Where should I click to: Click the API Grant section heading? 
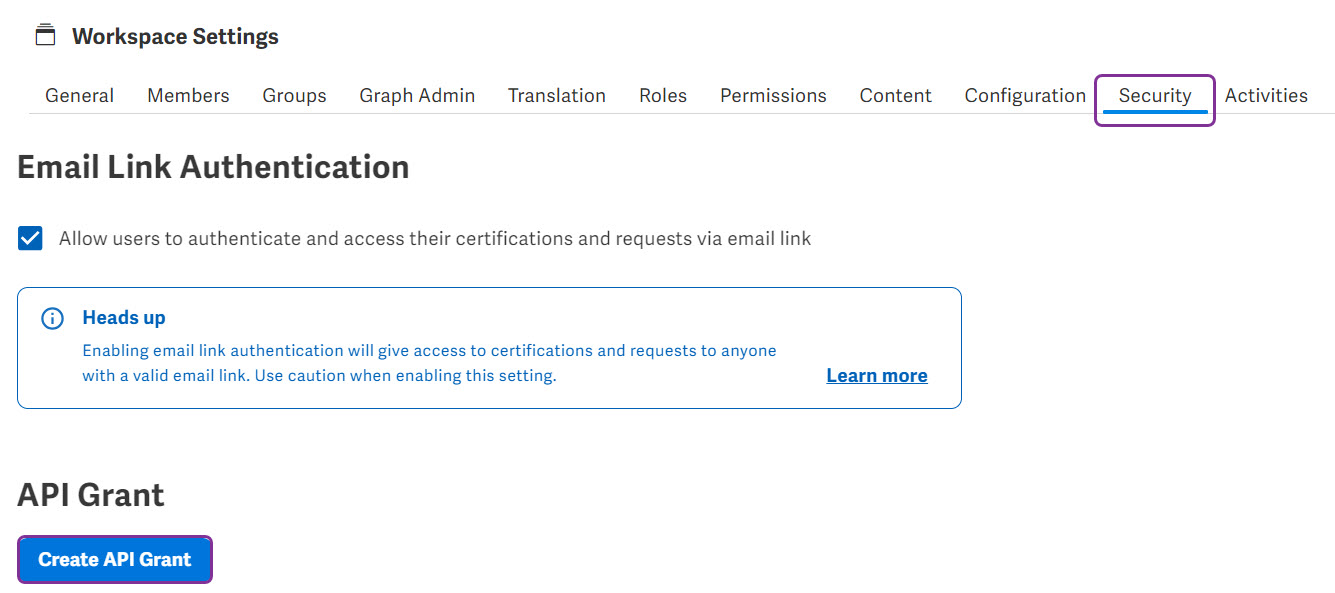pos(90,494)
